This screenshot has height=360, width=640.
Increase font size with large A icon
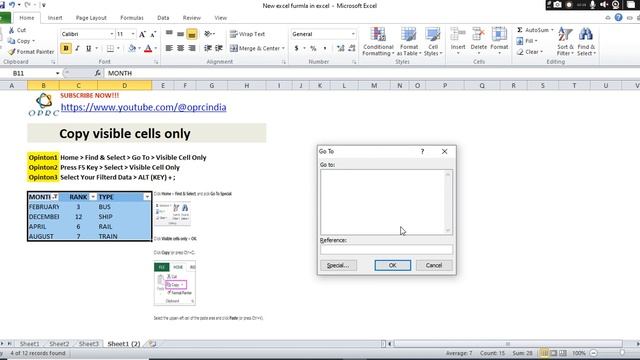click(x=142, y=34)
